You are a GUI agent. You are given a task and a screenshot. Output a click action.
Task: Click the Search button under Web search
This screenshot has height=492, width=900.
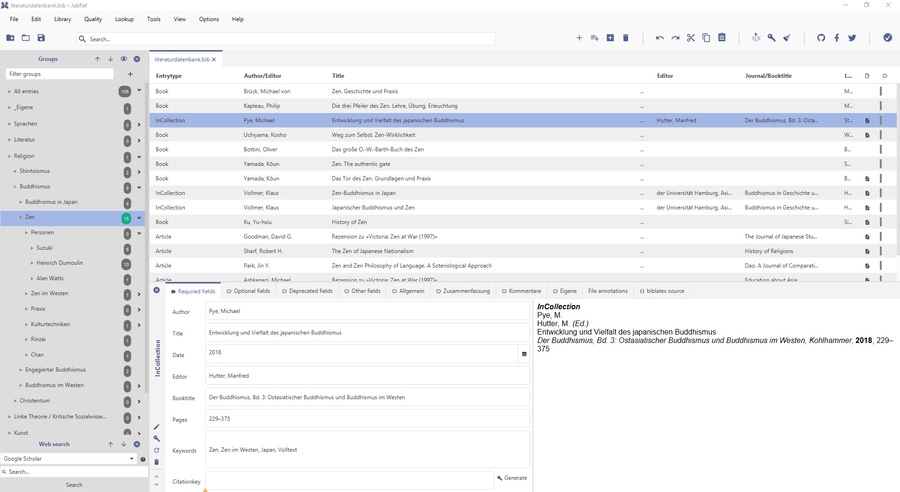(x=74, y=485)
